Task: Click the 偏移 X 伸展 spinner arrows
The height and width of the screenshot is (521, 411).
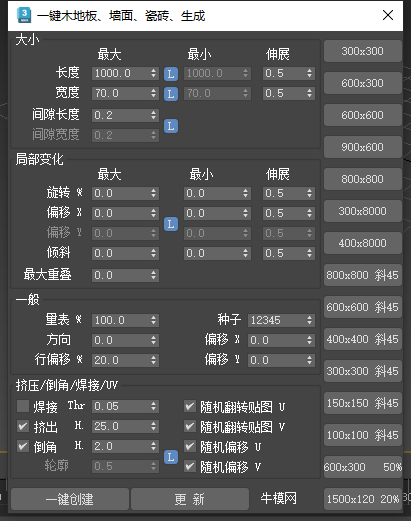Action: click(x=310, y=213)
